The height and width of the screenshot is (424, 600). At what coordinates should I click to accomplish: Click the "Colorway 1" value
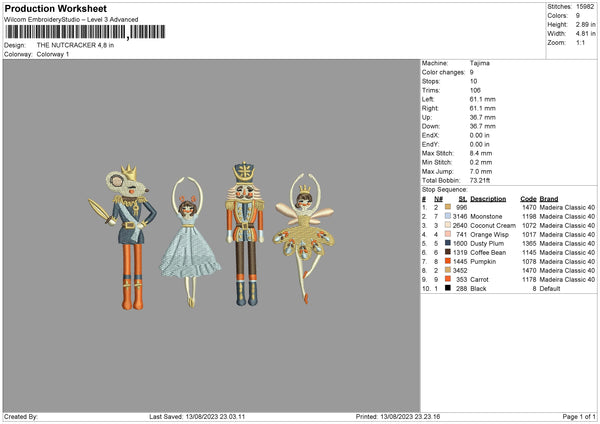tap(53, 54)
